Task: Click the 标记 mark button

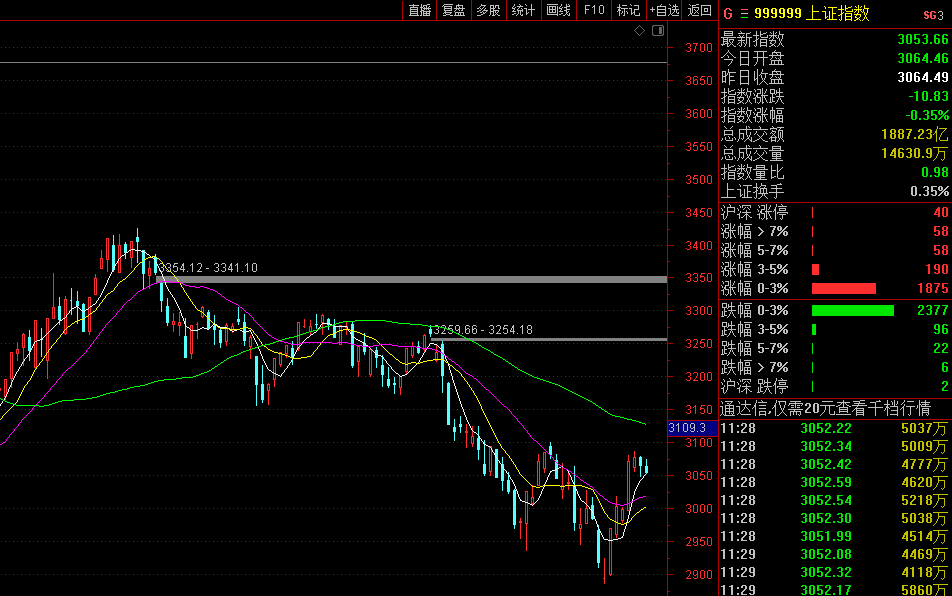Action: tap(628, 10)
